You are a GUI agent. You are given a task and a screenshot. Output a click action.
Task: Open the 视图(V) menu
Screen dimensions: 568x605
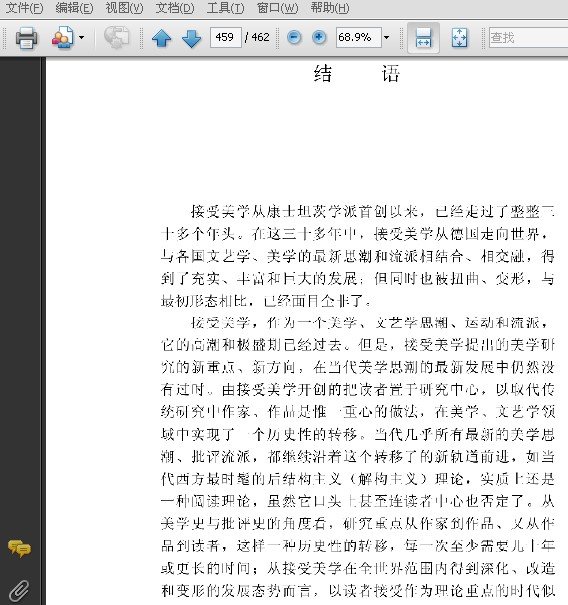tap(124, 8)
